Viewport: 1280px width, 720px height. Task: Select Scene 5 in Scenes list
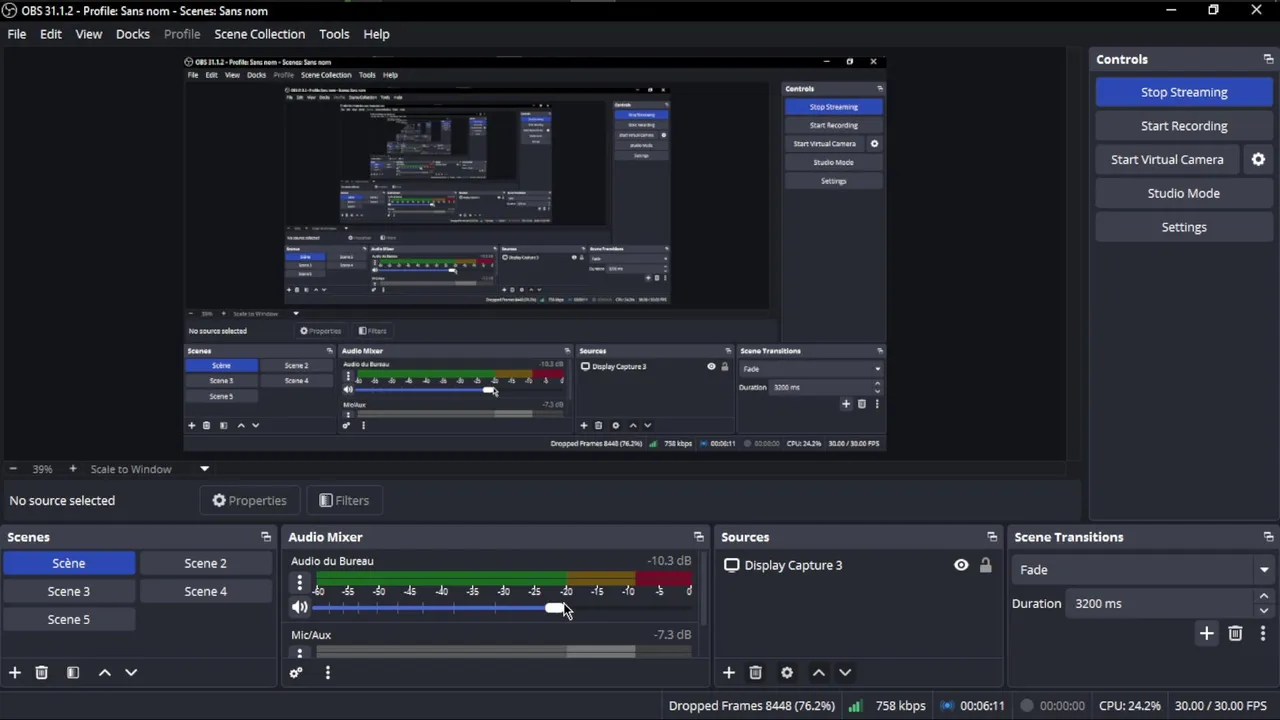[x=69, y=620]
